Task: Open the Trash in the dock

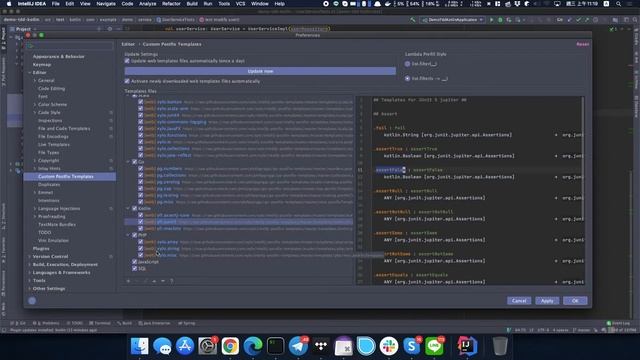Action: tap(500, 346)
